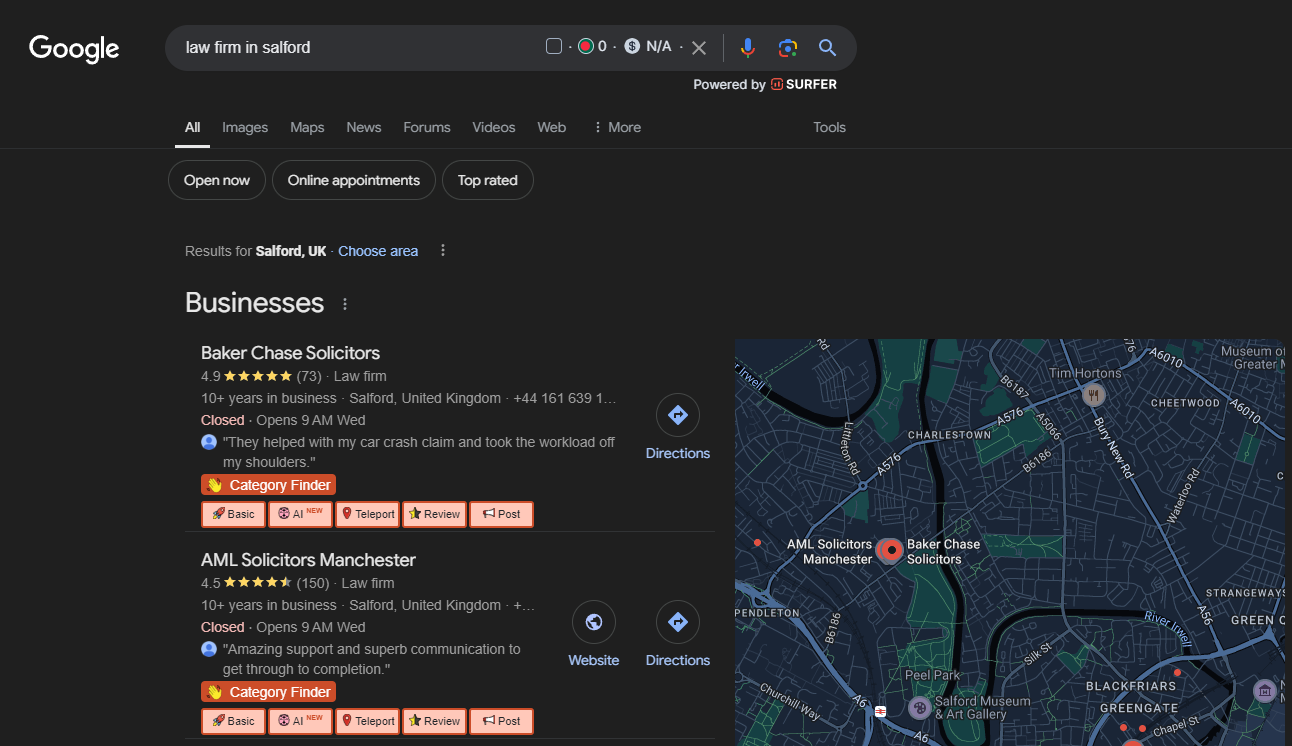1292x746 pixels.
Task: Open the News tab
Action: click(x=364, y=127)
